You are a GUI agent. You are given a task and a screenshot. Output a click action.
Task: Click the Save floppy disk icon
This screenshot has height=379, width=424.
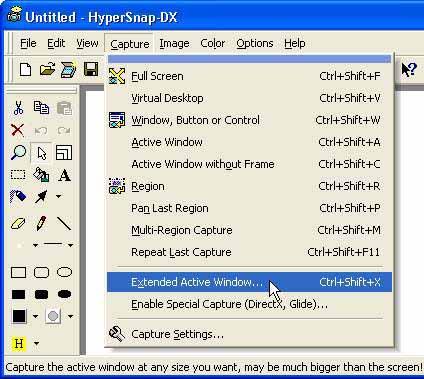[x=91, y=70]
